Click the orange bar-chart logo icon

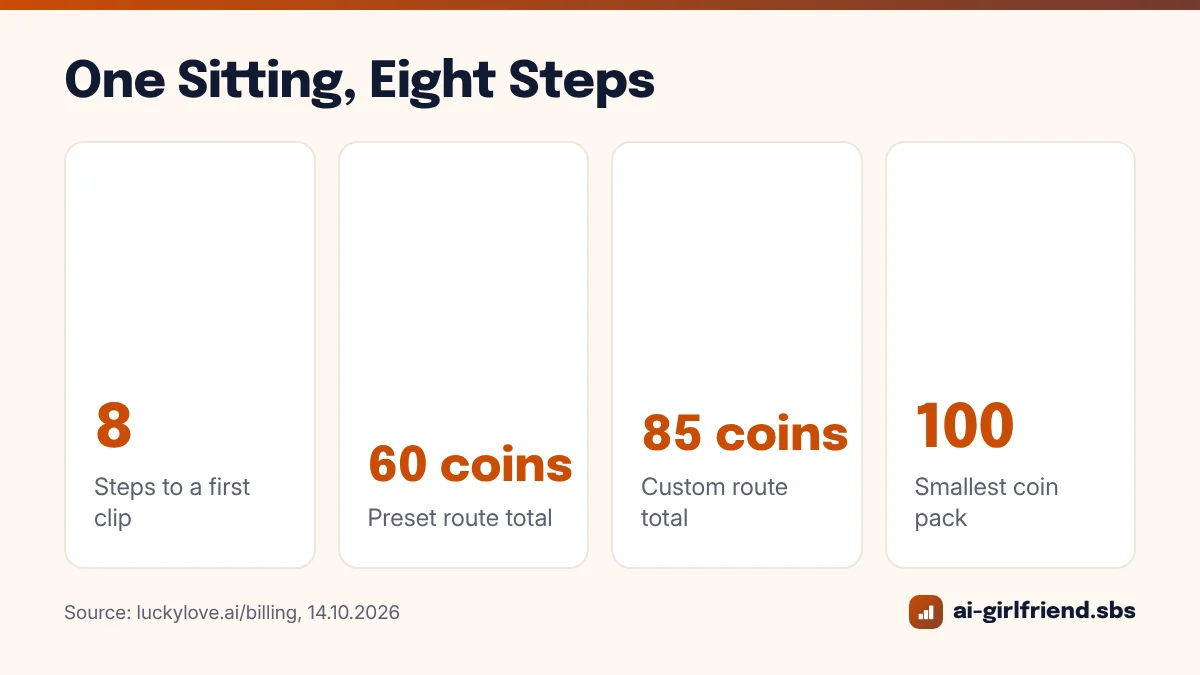pos(925,612)
